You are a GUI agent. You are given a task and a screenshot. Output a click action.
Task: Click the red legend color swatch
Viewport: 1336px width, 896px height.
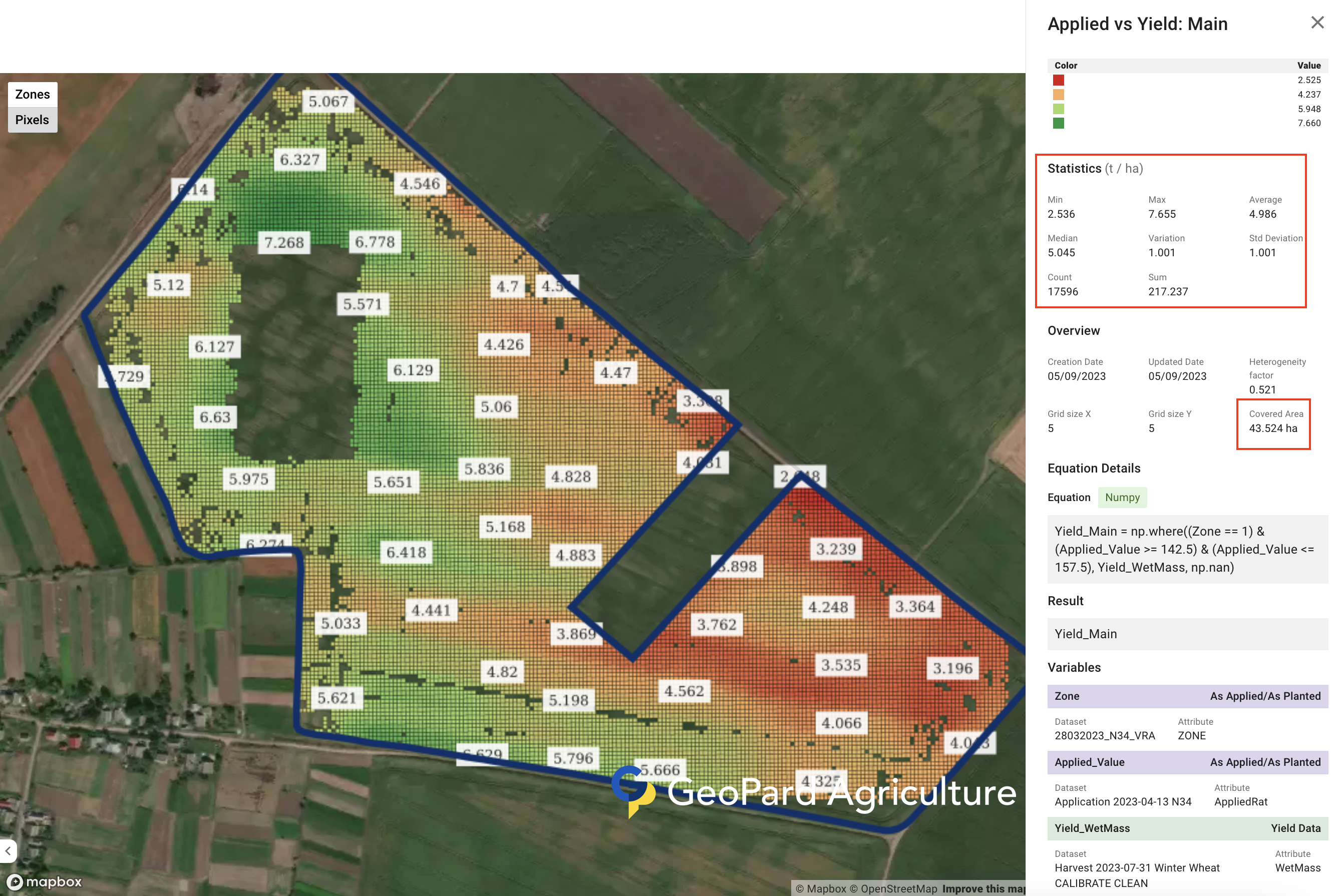click(1058, 80)
